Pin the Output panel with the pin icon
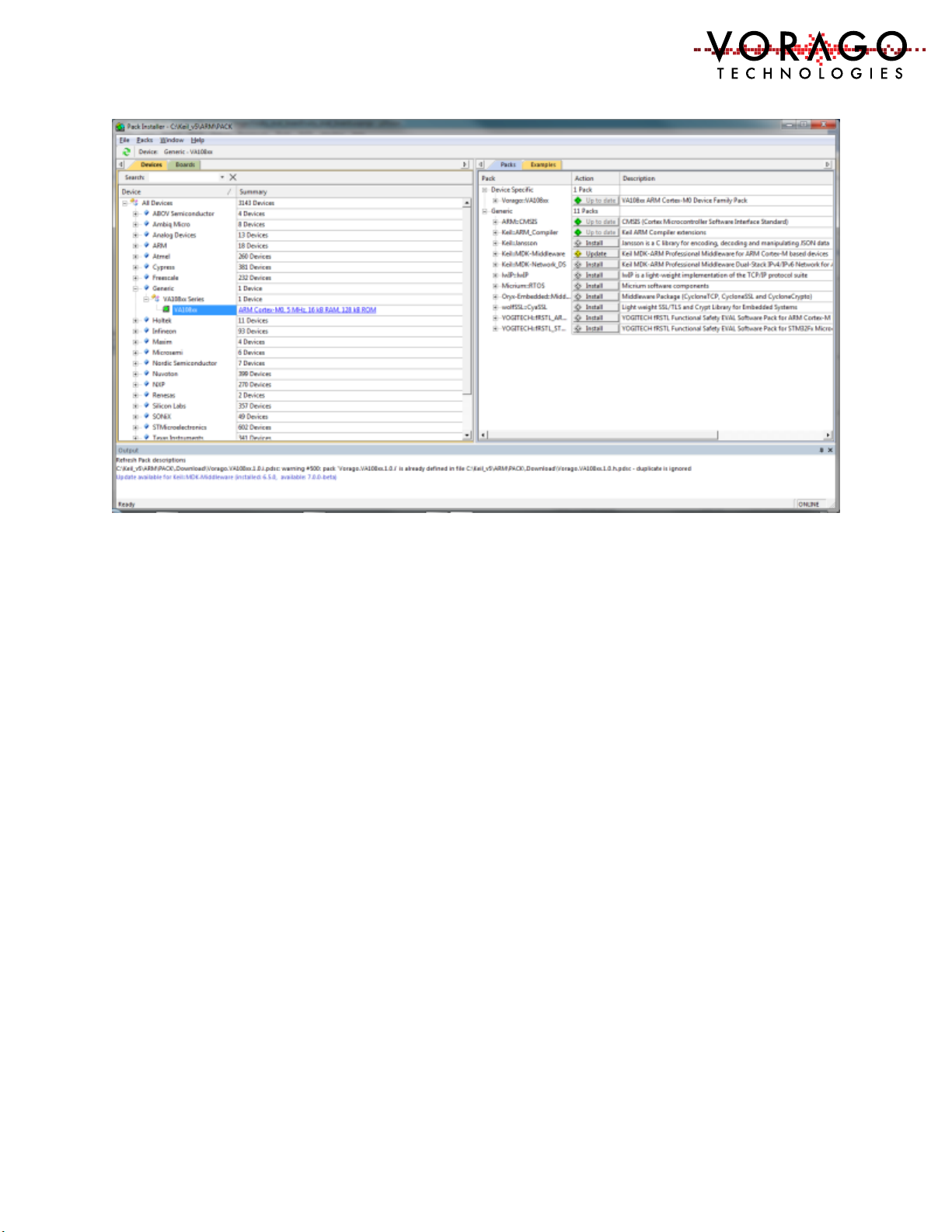Viewport: 952px width, 1232px height. click(821, 450)
